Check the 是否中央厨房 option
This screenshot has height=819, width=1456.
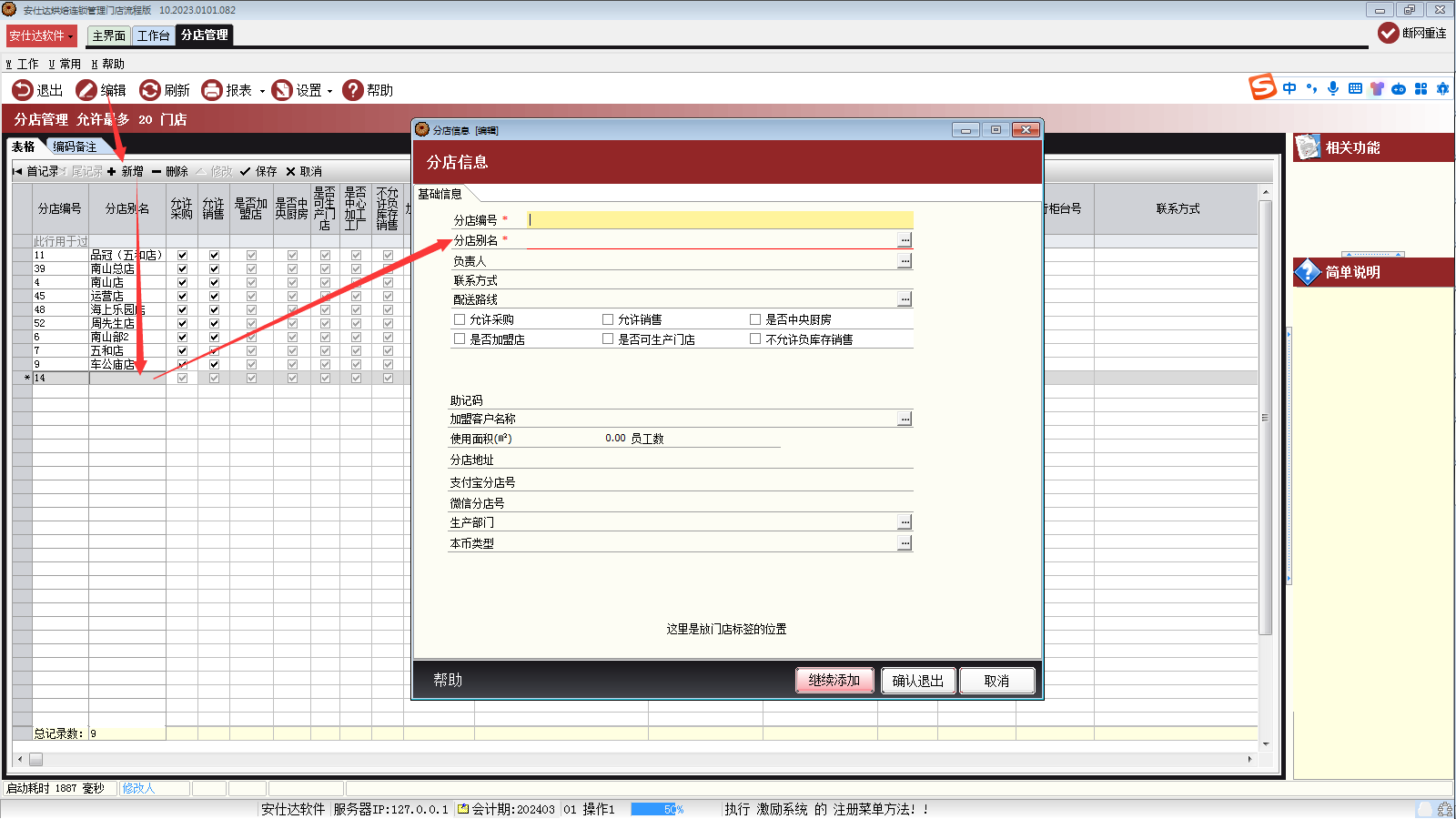[x=755, y=319]
